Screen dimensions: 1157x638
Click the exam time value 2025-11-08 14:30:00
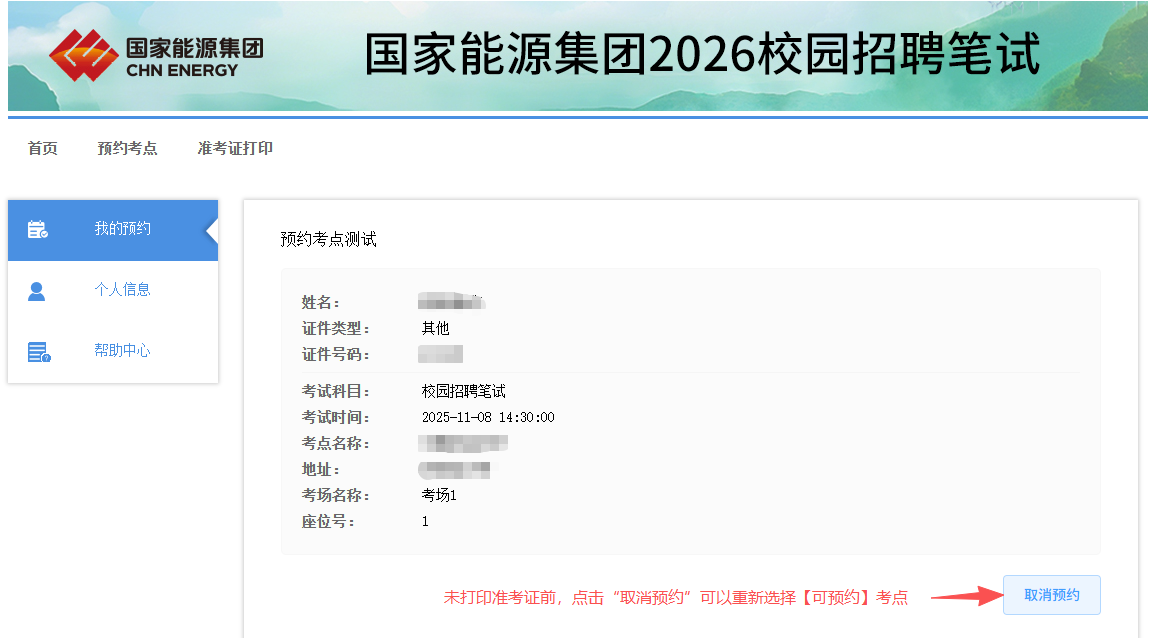click(488, 417)
